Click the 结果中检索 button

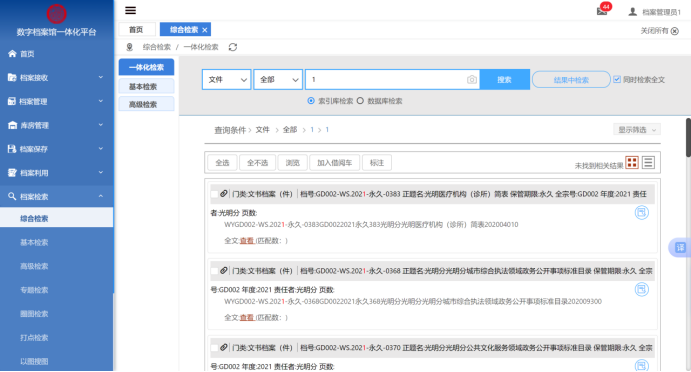point(571,80)
